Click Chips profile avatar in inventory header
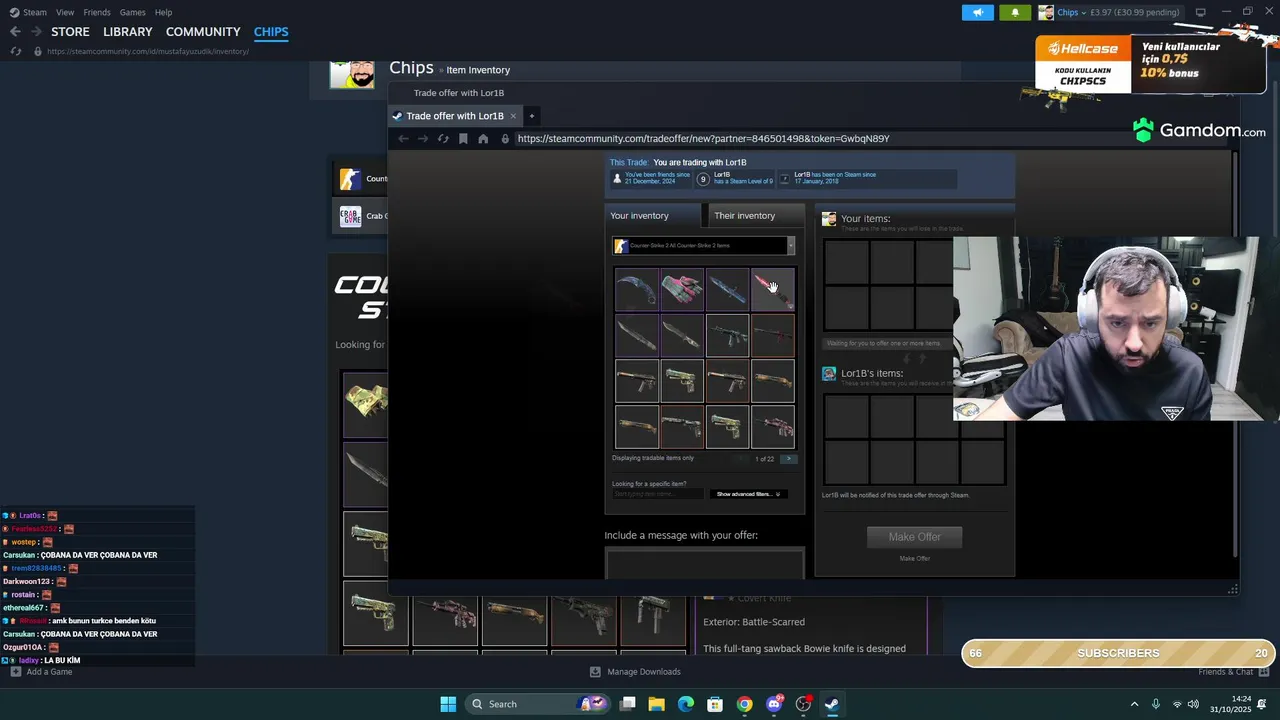Image resolution: width=1280 pixels, height=720 pixels. pos(352,73)
